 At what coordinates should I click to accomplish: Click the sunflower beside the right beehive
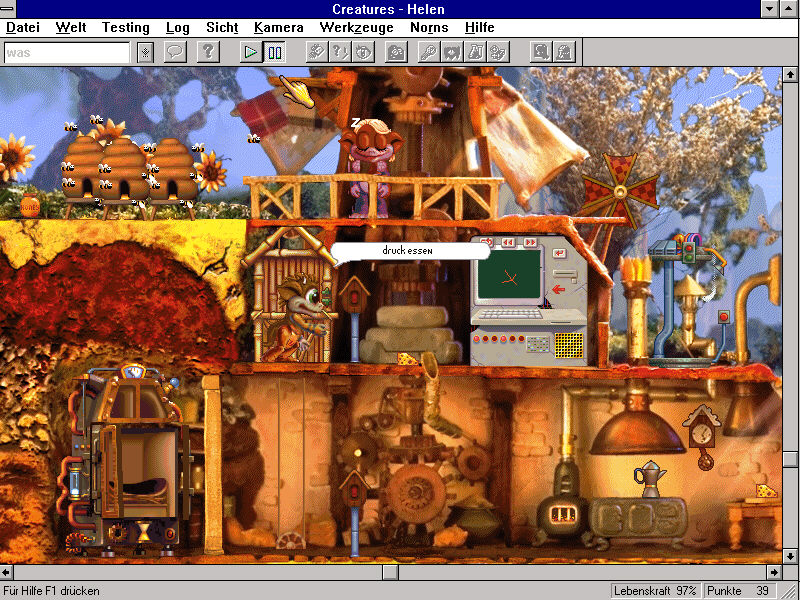pos(211,171)
